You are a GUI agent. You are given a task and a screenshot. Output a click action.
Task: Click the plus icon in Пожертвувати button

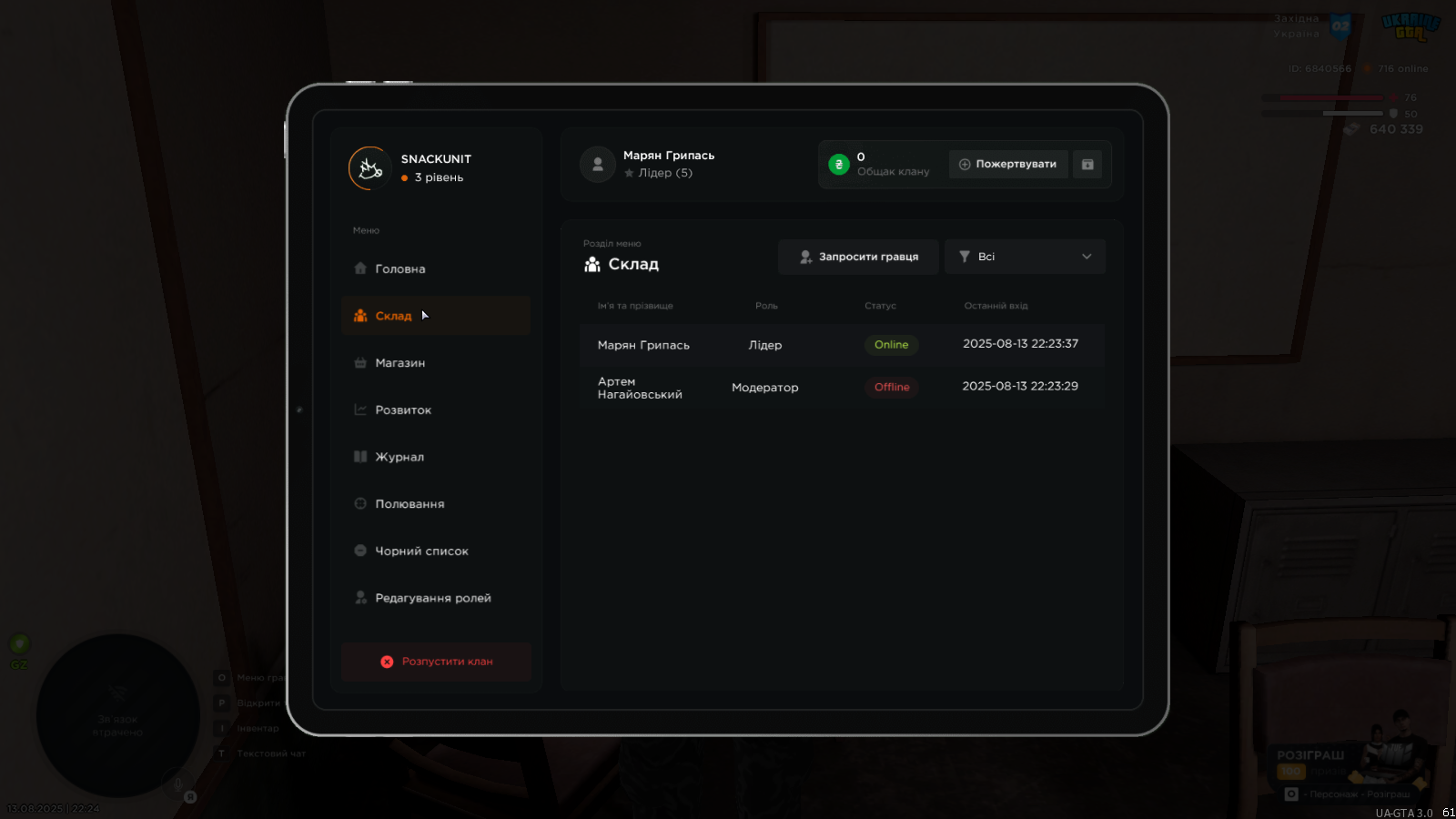point(965,165)
